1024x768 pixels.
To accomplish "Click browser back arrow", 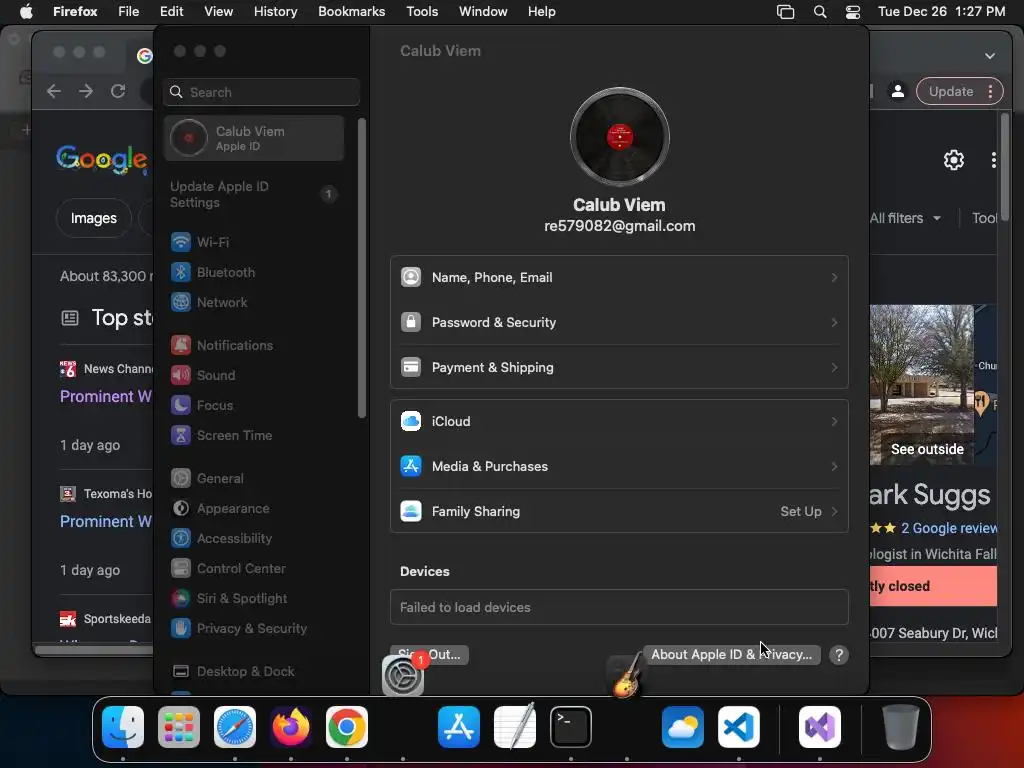I will 54,91.
